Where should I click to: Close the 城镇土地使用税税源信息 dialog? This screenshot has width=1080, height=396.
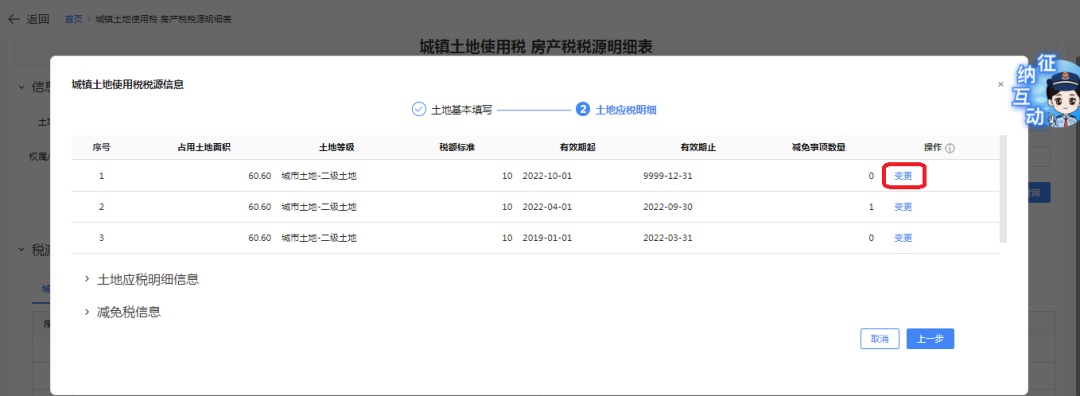pos(1001,84)
